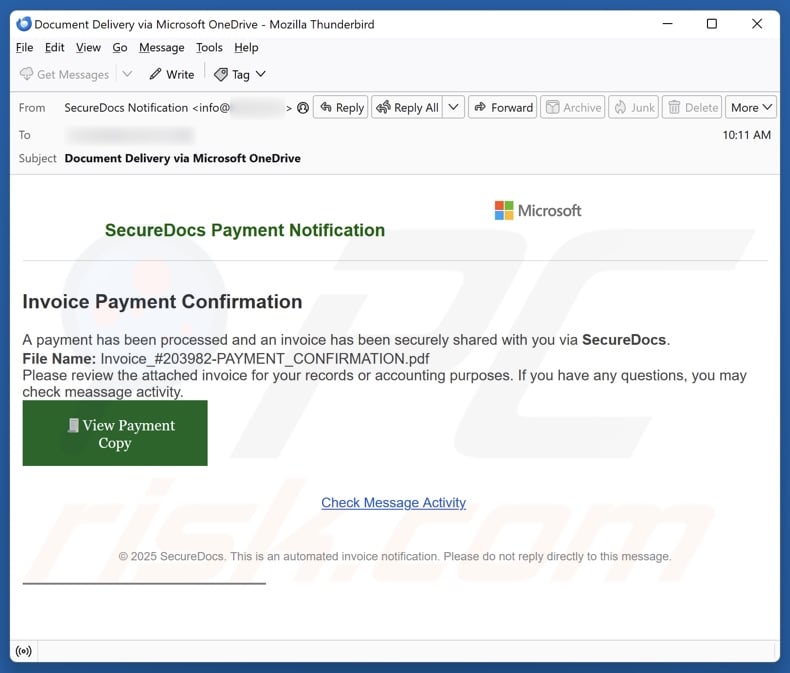The height and width of the screenshot is (673, 790).
Task: Minimize the Thunderbird window
Action: tap(668, 24)
